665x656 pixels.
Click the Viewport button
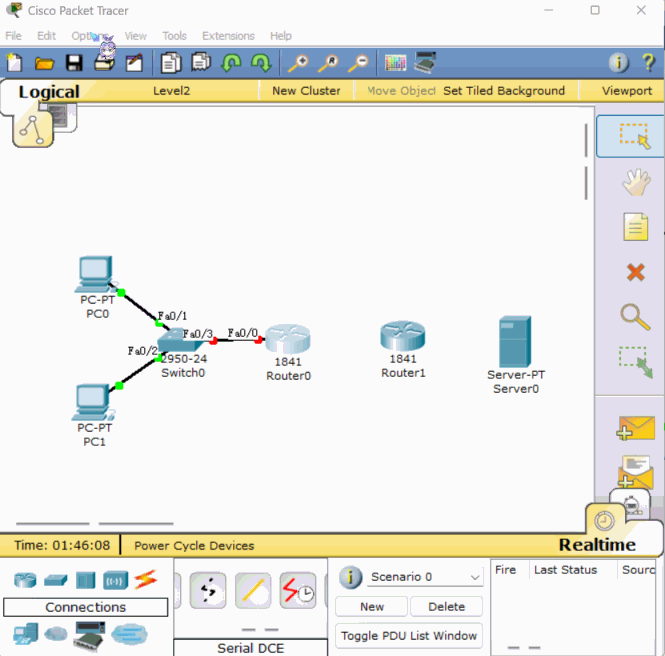point(627,91)
